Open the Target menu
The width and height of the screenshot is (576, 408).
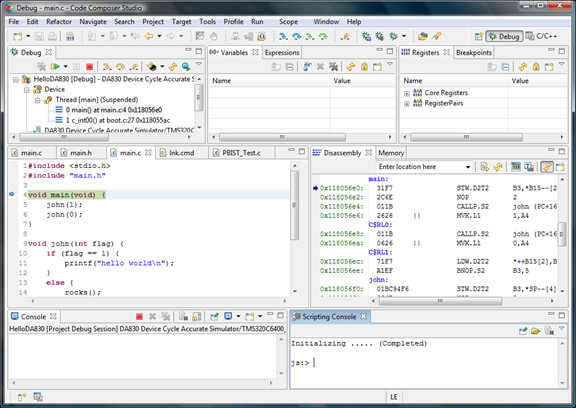(181, 22)
